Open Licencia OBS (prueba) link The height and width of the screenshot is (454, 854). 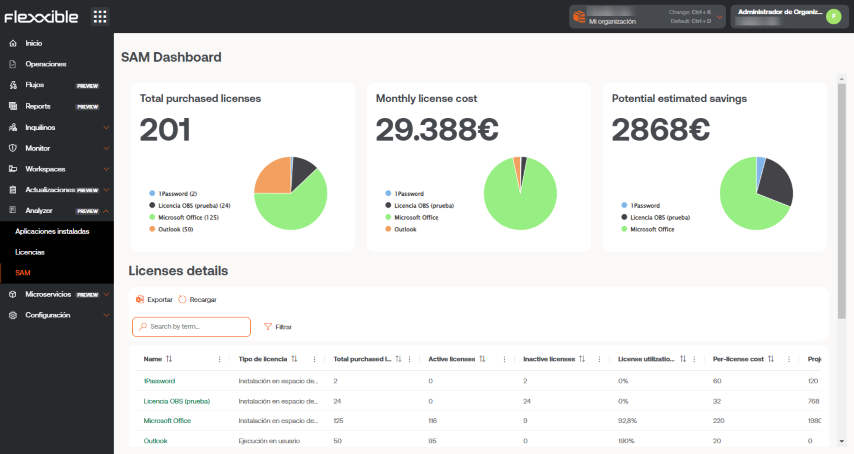point(176,401)
